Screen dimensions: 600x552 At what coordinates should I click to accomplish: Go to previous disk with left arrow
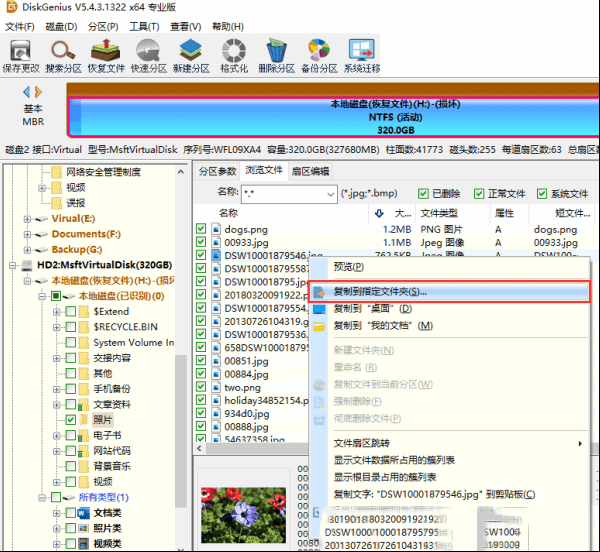coord(26,92)
